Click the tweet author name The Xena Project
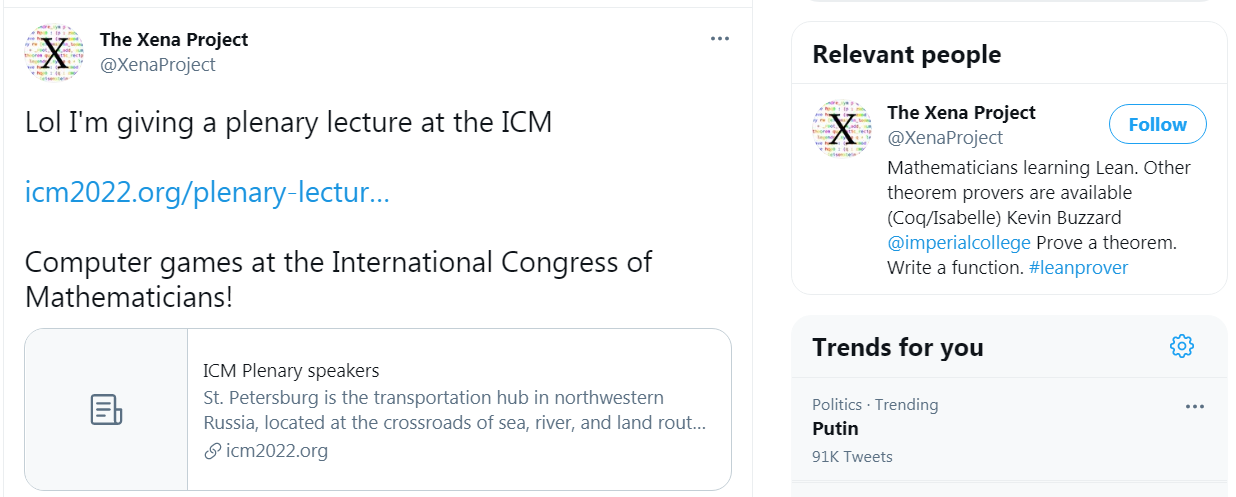 (174, 40)
